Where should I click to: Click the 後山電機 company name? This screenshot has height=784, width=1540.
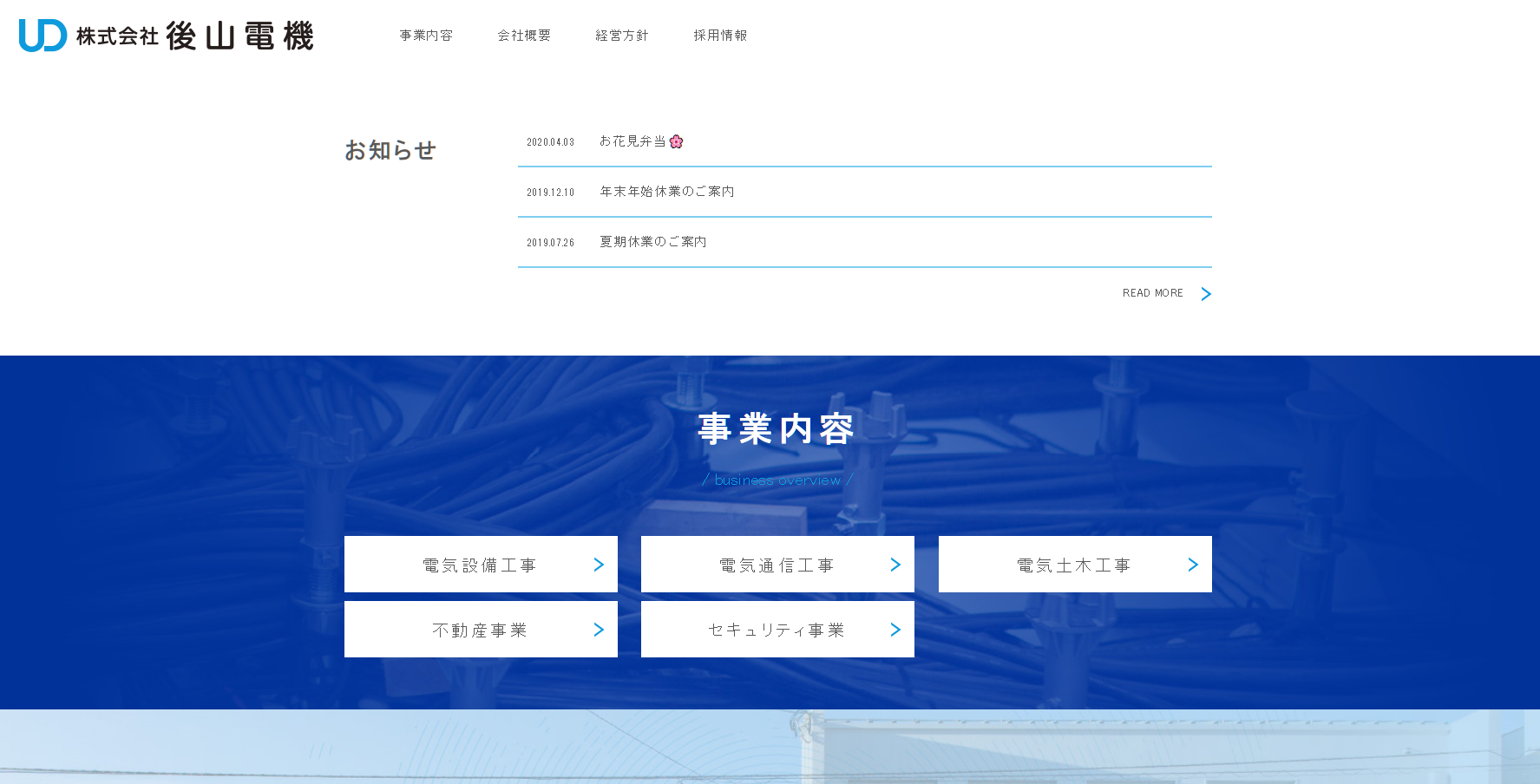coord(239,36)
